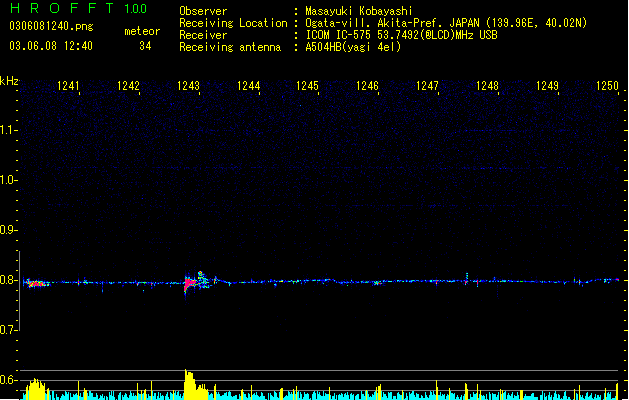Select the filename 0306081240.png
This screenshot has height=400, width=629.
click(51, 26)
